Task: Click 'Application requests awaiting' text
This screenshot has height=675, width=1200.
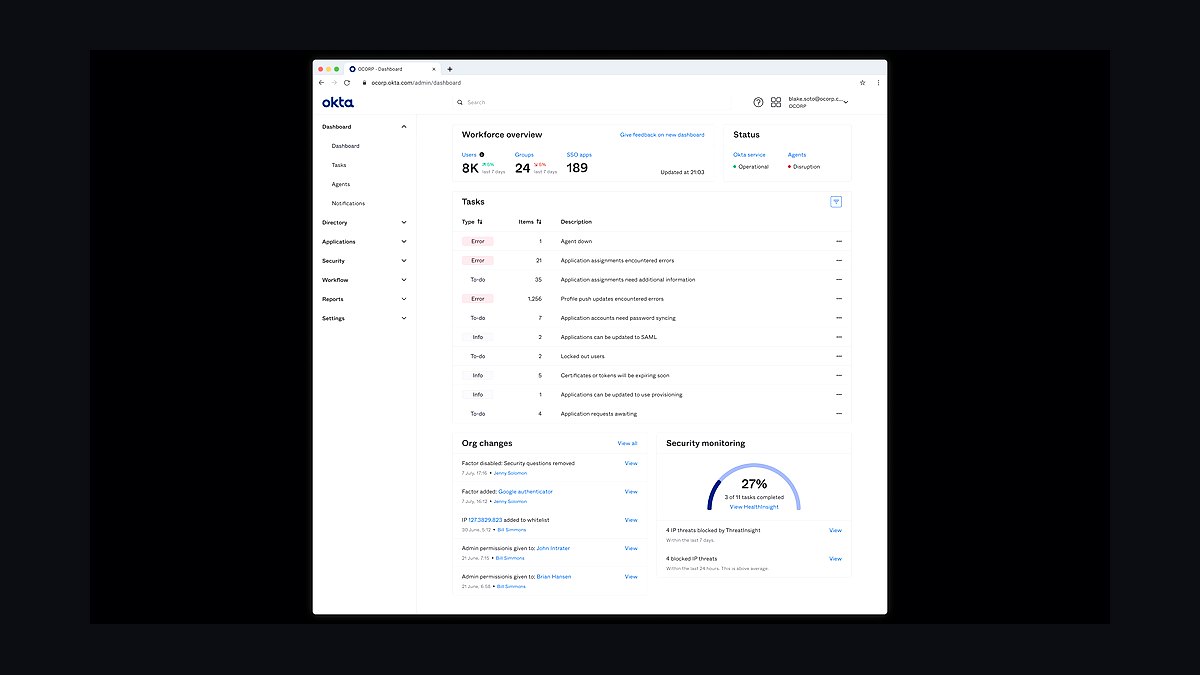Action: click(598, 414)
